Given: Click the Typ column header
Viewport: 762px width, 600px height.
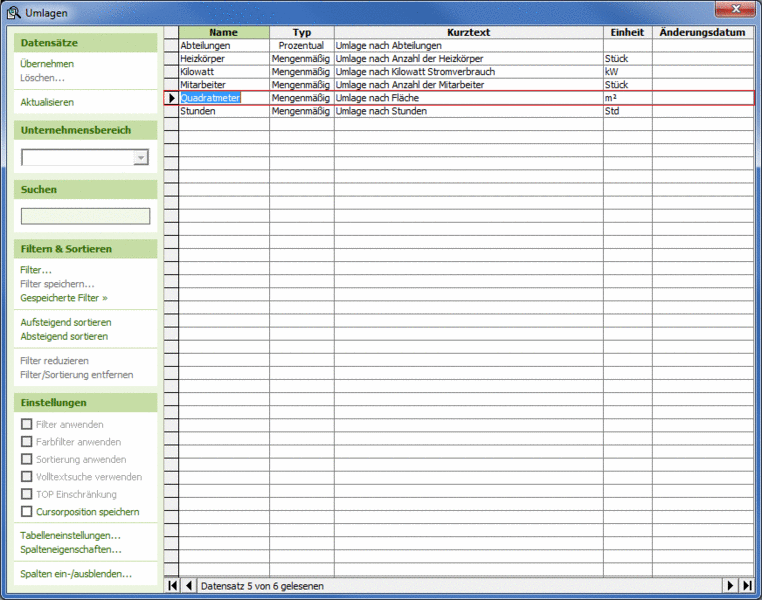Looking at the screenshot, I should pyautogui.click(x=302, y=33).
